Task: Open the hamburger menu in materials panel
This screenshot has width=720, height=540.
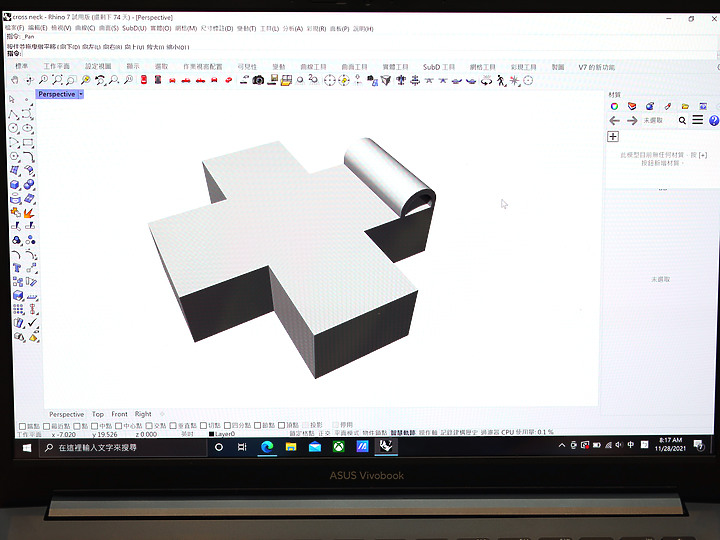Action: click(698, 120)
